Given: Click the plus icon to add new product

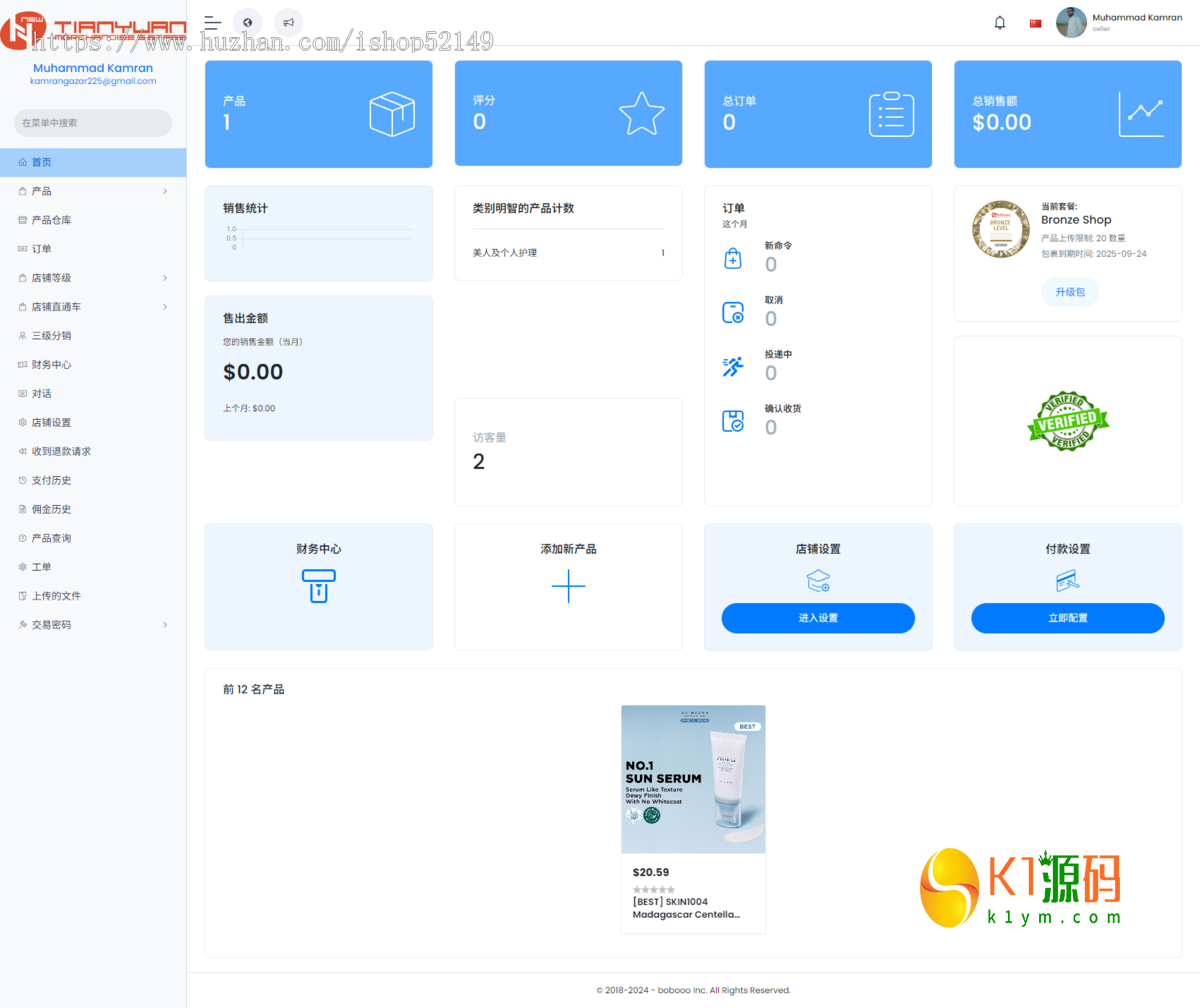Looking at the screenshot, I should coord(568,586).
